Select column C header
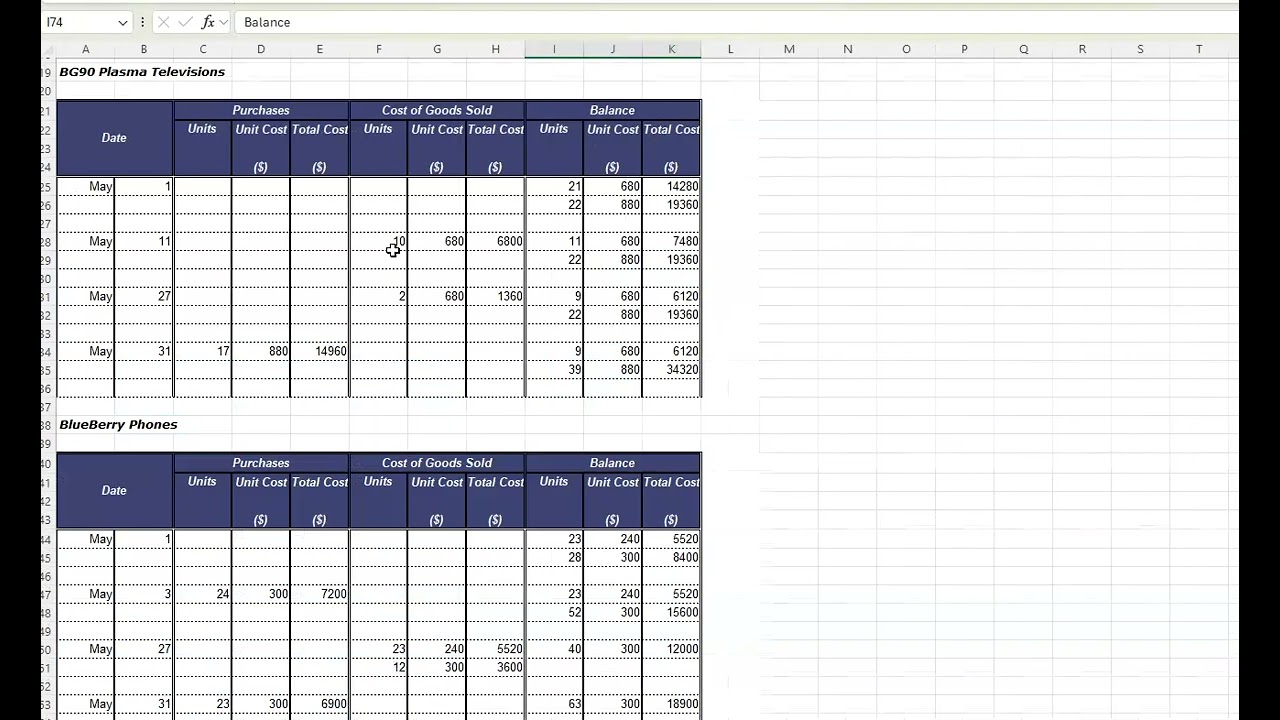This screenshot has width=1280, height=720. (x=203, y=49)
